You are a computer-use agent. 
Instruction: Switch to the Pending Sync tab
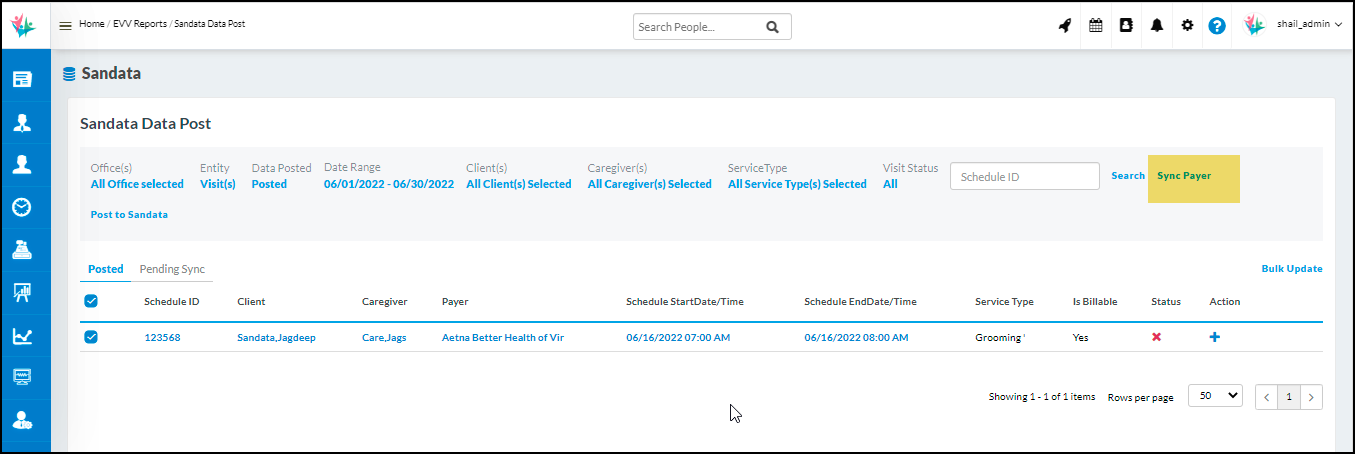(x=172, y=269)
